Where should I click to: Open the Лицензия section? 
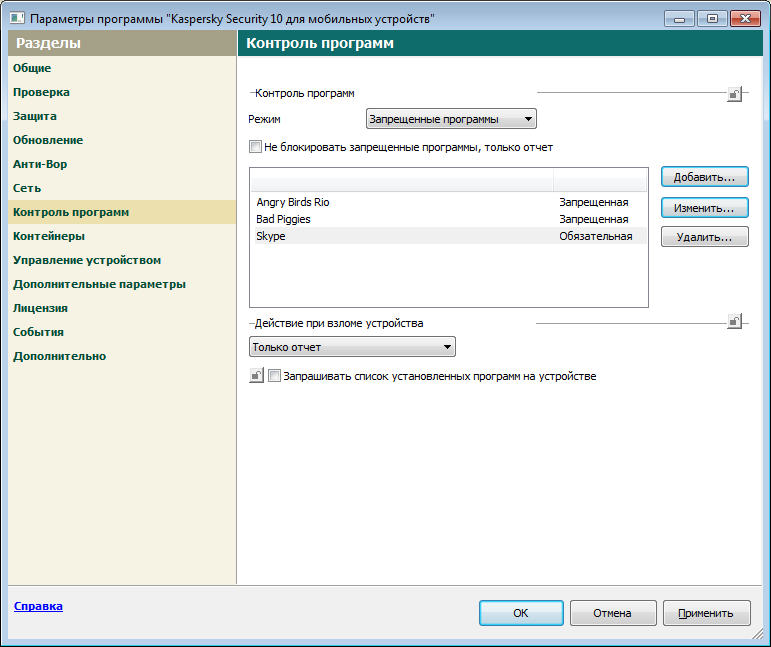(x=40, y=308)
